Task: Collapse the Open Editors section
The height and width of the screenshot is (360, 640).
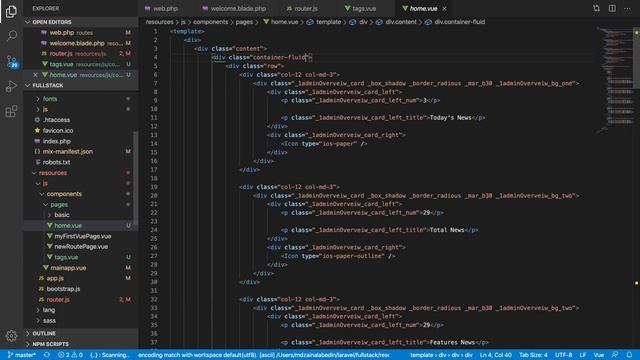Action: point(81,22)
